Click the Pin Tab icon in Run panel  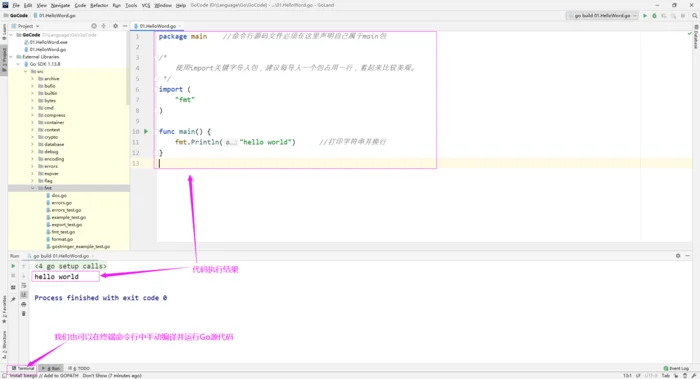coord(13,299)
